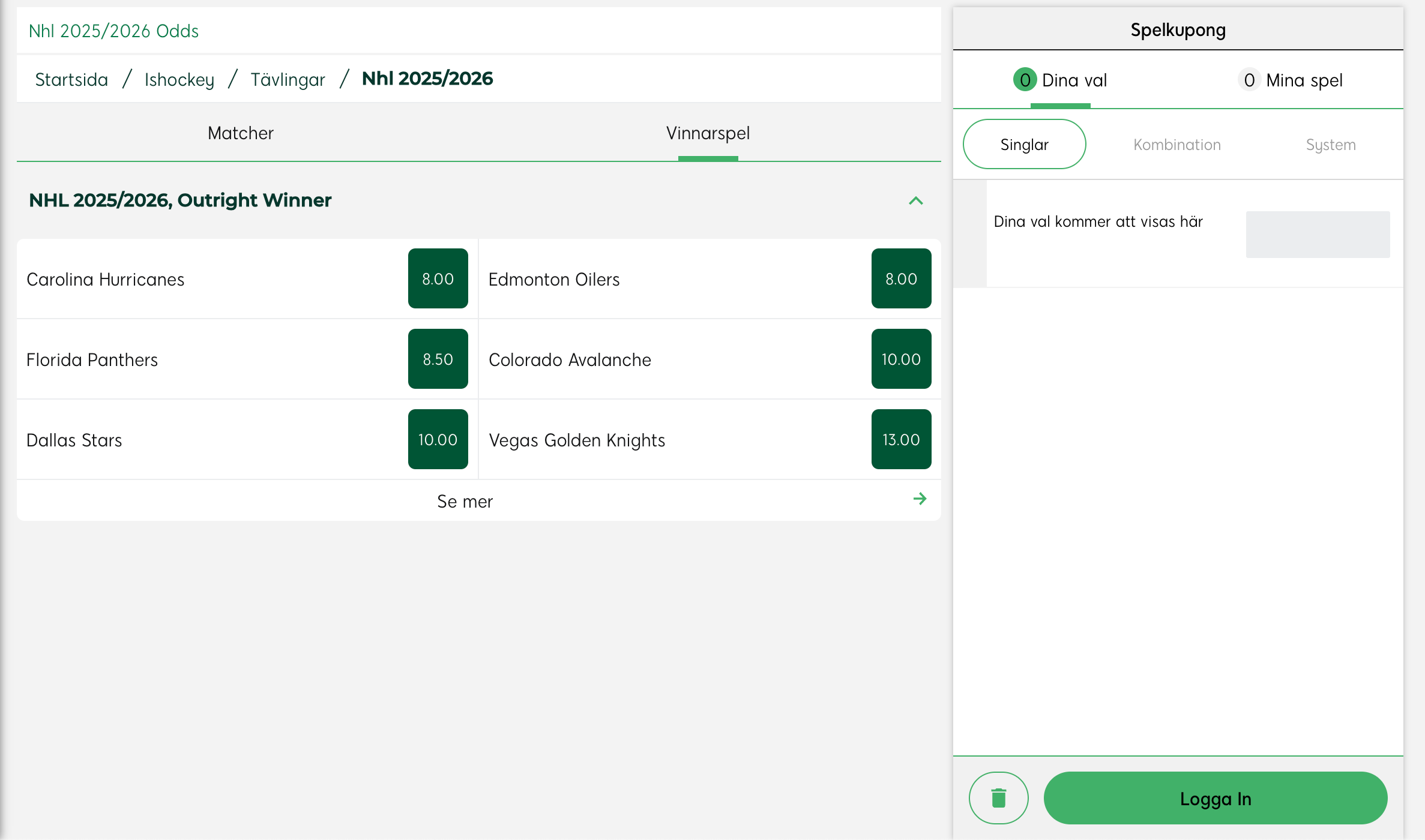Choose Vegas Golden Knights odds 13.00

(900, 439)
